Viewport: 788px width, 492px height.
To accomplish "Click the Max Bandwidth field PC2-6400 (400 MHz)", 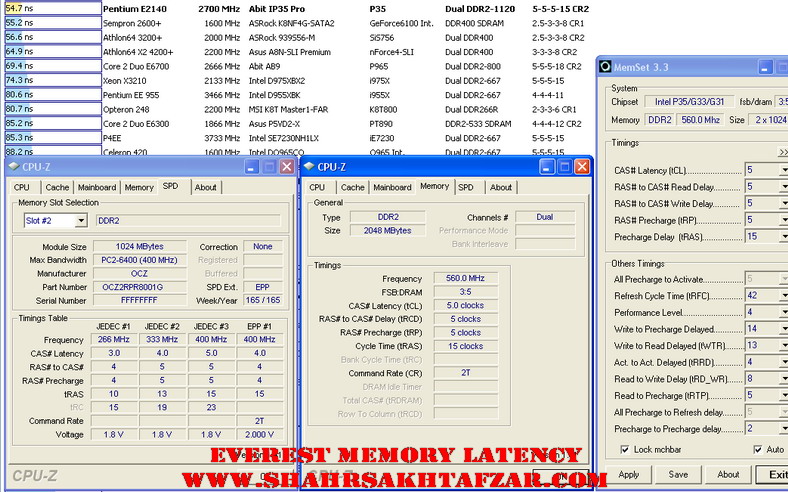I will point(140,260).
